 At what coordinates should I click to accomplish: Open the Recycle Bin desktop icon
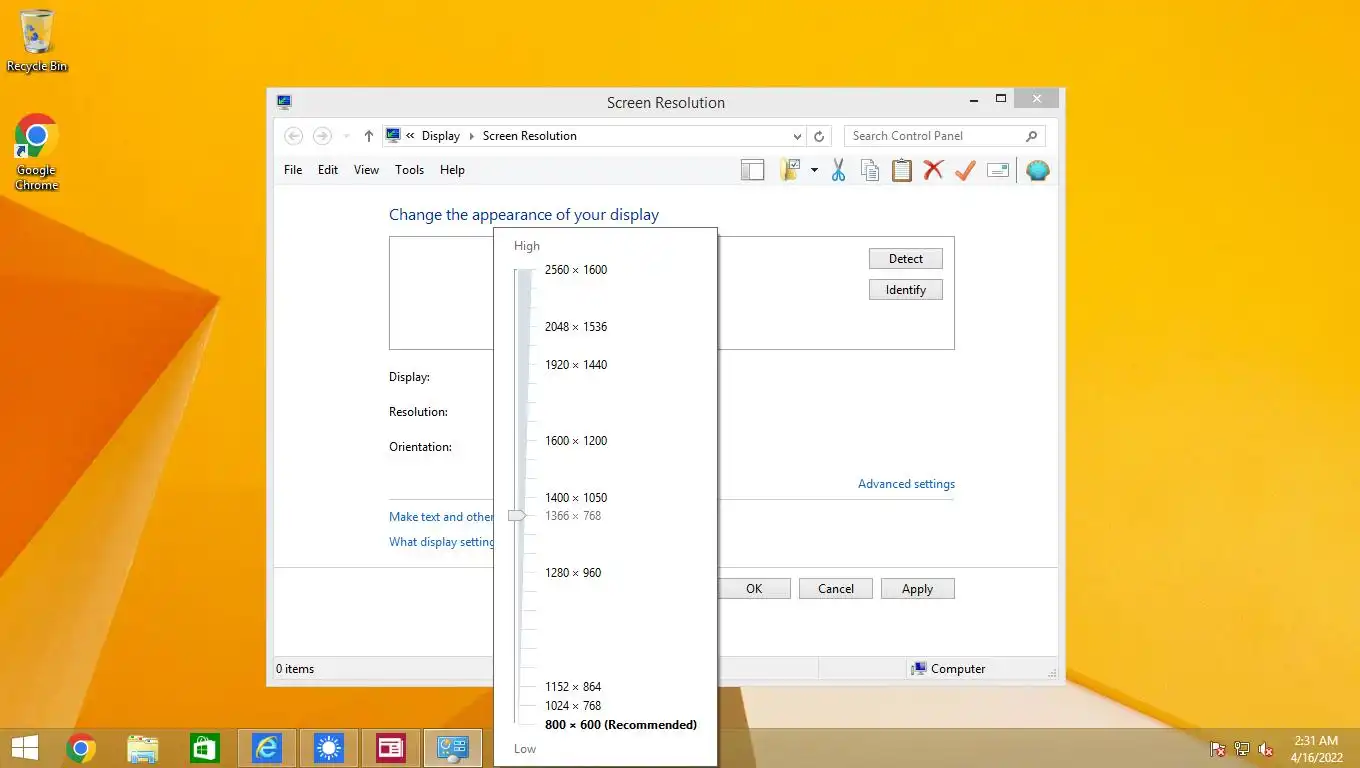[37, 41]
